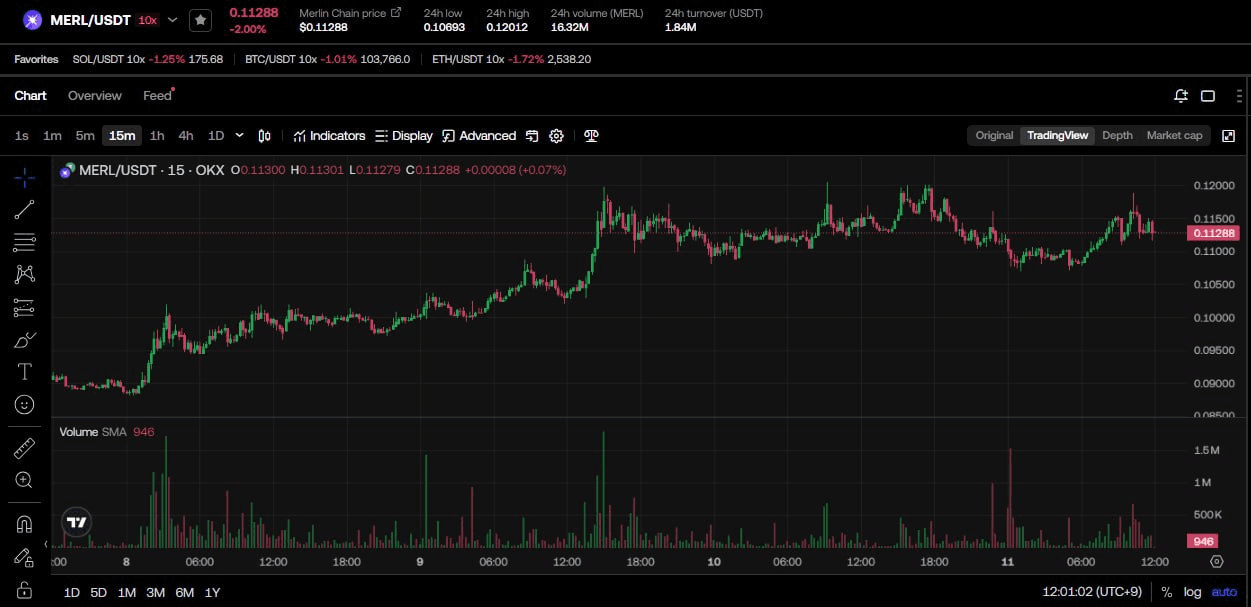Toggle log scale on price axis

tap(1194, 592)
